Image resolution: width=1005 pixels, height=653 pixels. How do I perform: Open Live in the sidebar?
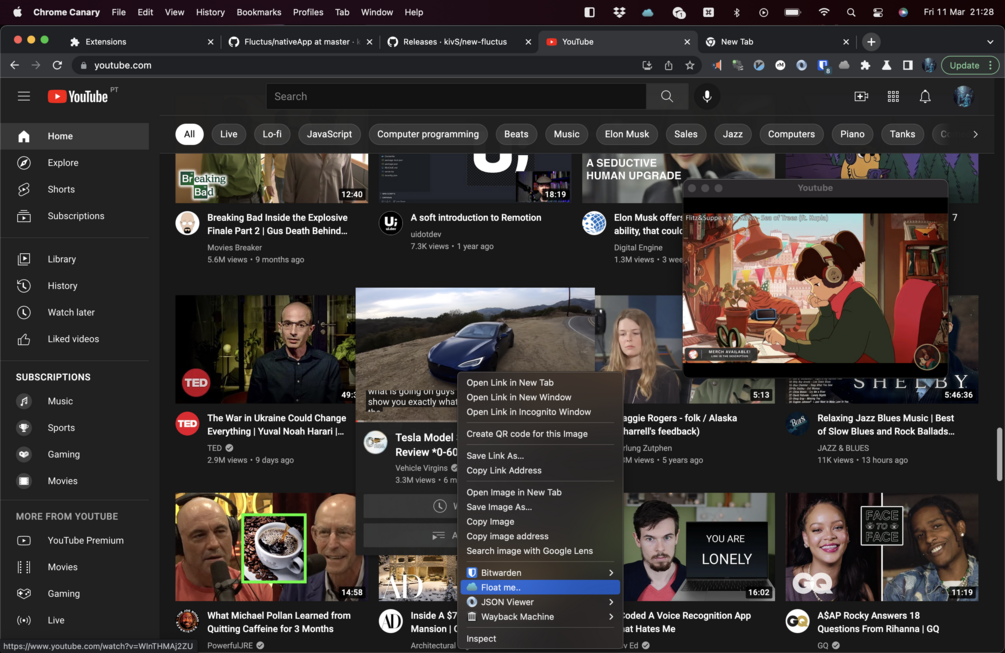pos(75,620)
